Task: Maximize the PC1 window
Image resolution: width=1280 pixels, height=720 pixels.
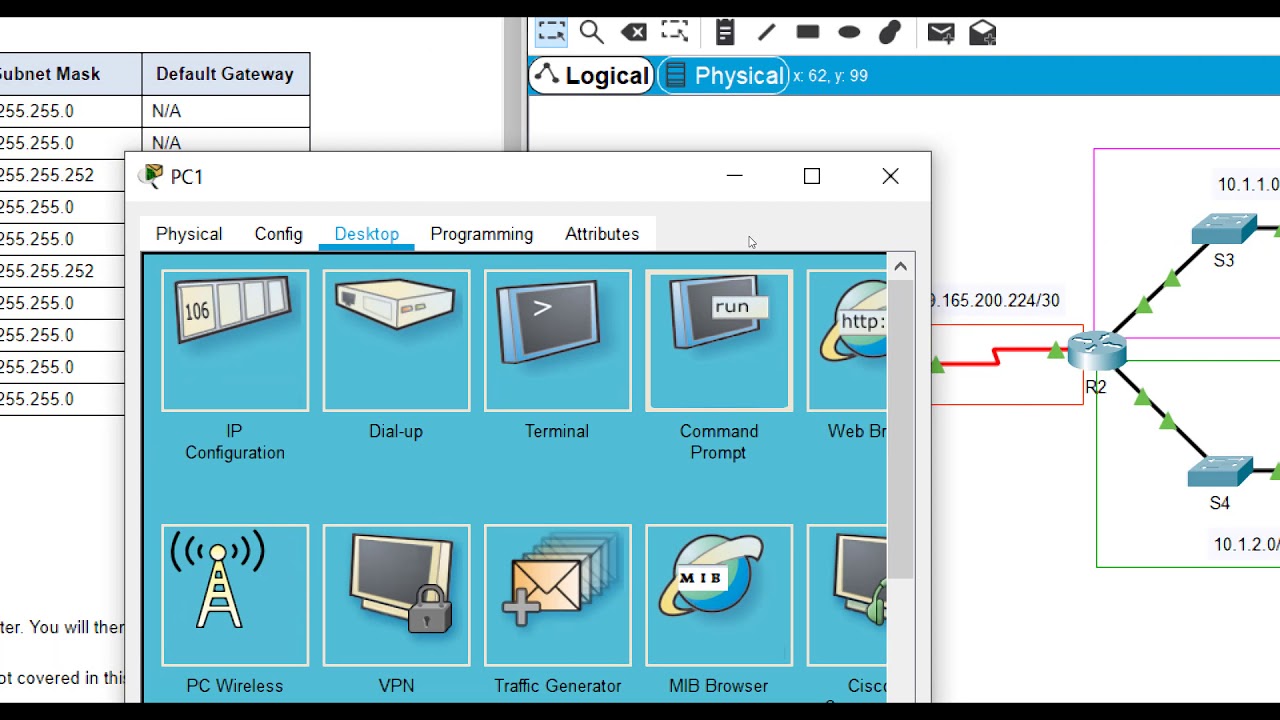Action: (812, 177)
